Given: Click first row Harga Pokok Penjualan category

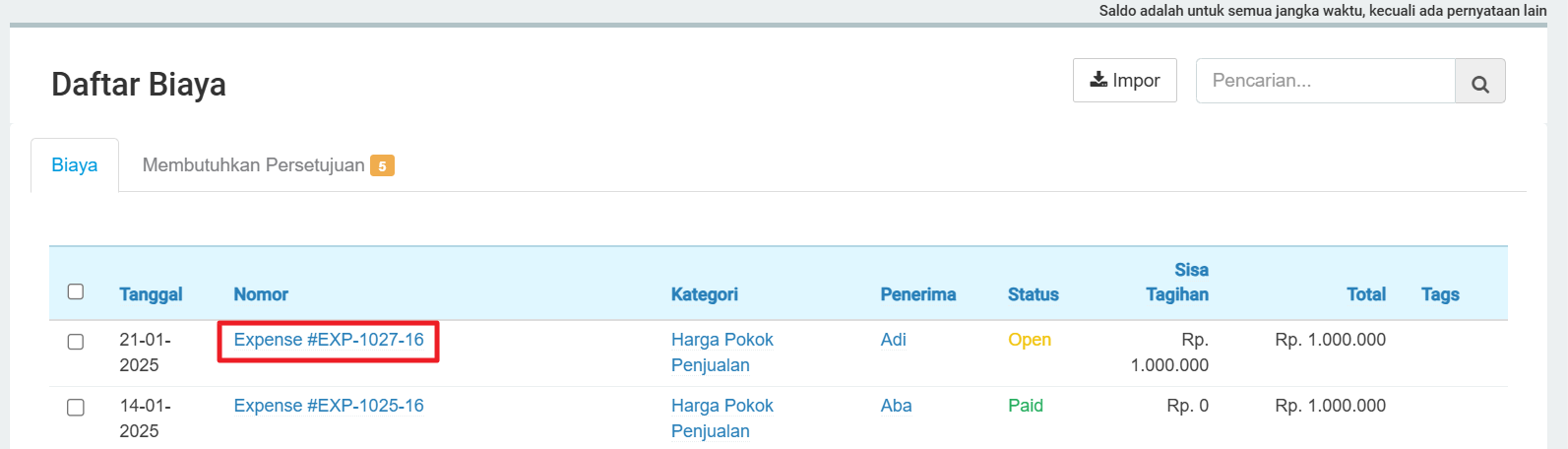Looking at the screenshot, I should click(721, 352).
